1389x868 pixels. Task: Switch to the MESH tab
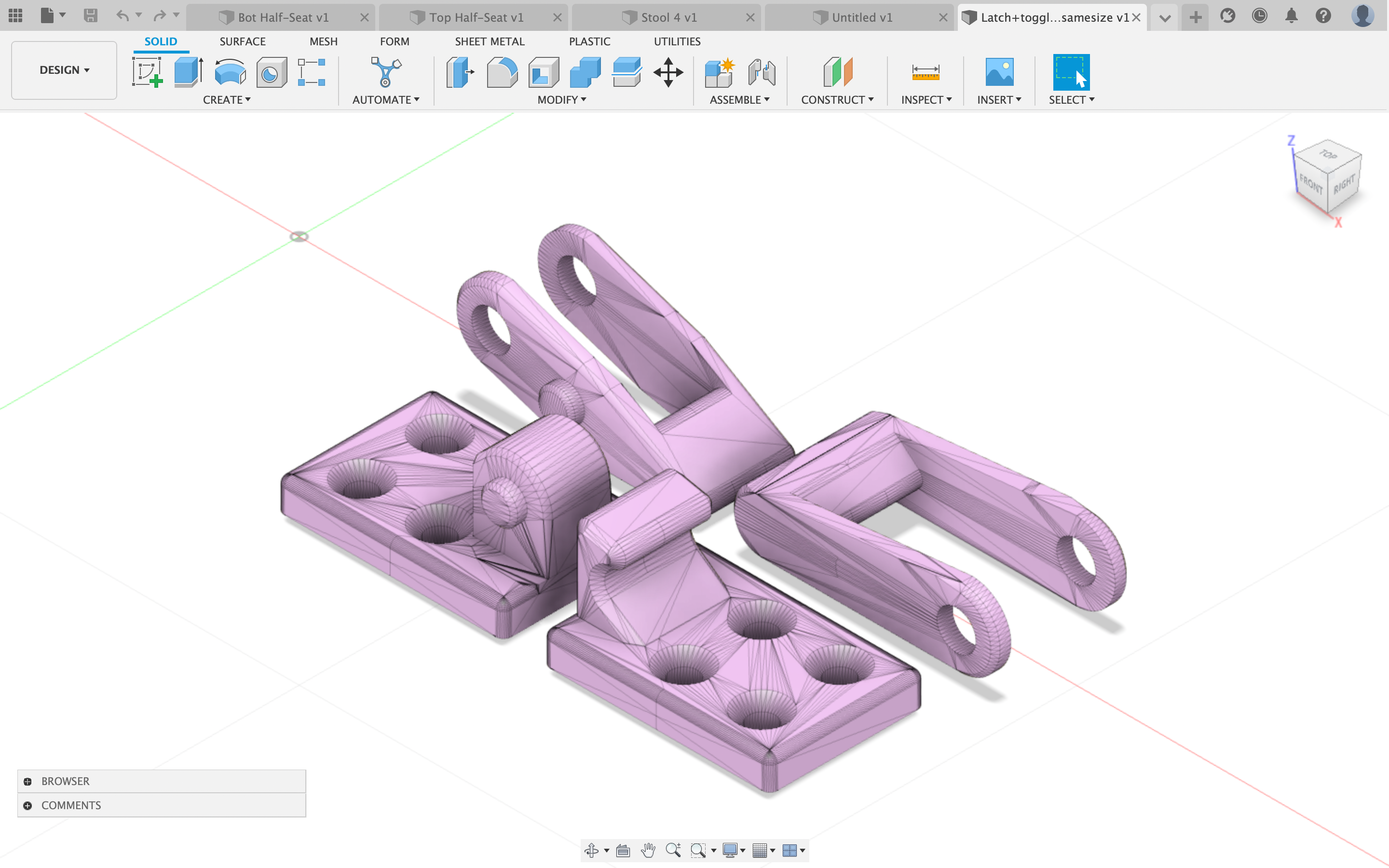pos(322,41)
